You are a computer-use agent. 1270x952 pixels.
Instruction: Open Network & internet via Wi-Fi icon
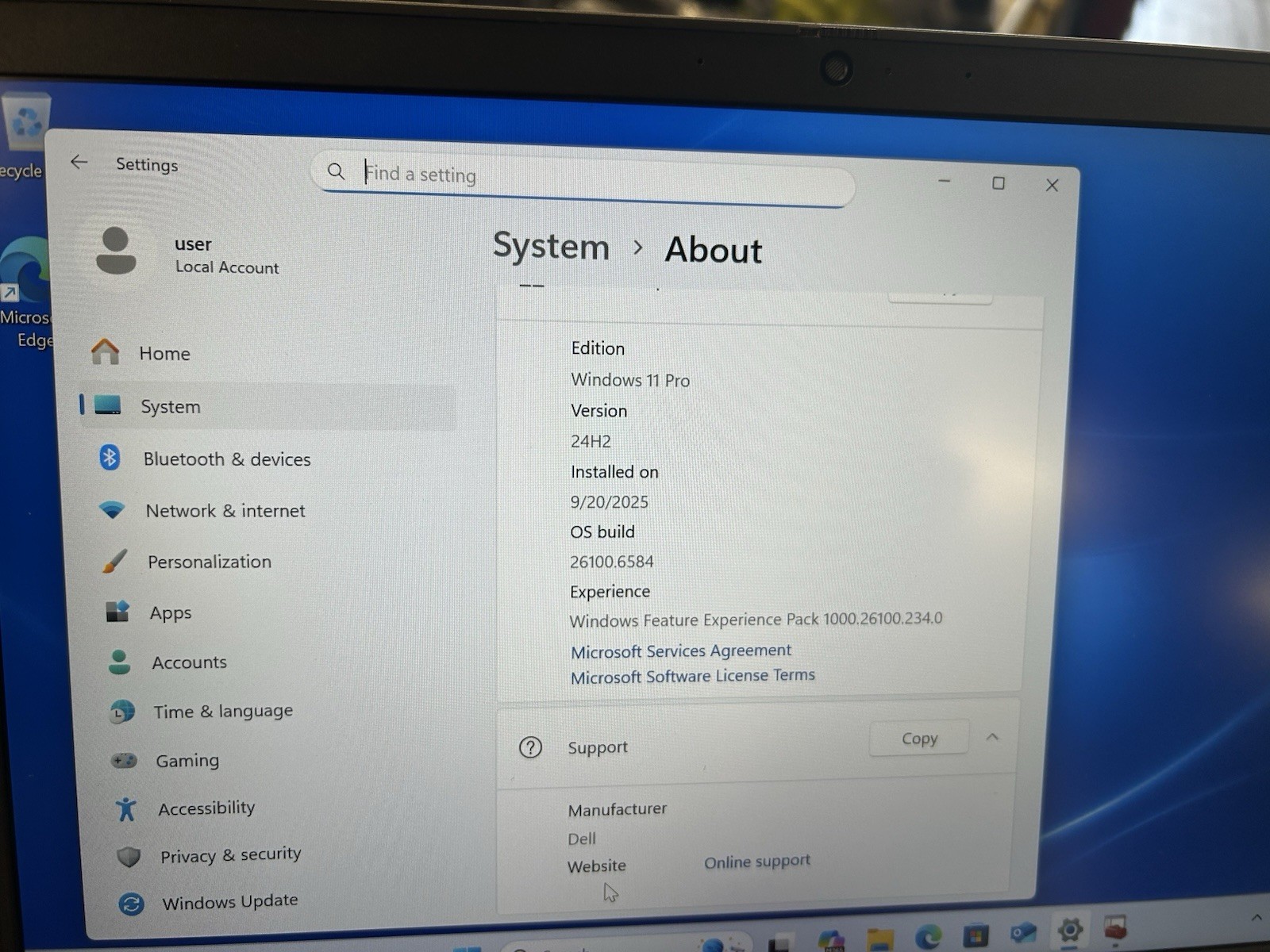pyautogui.click(x=112, y=509)
